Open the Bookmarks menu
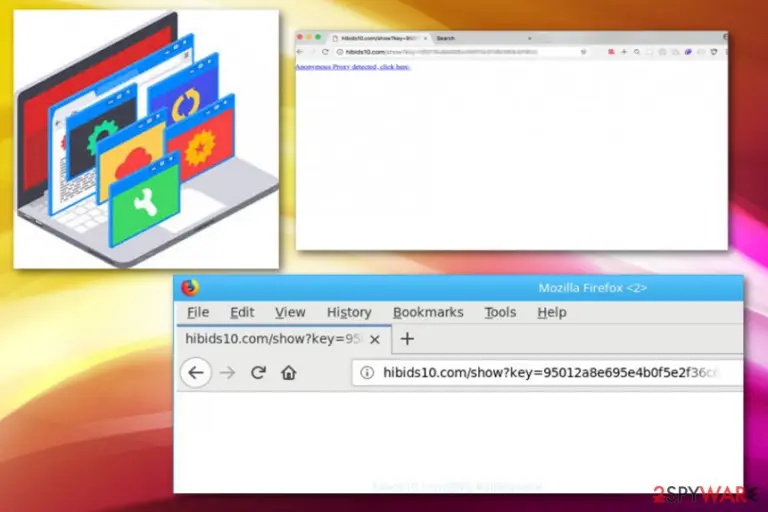This screenshot has height=512, width=768. [x=428, y=312]
